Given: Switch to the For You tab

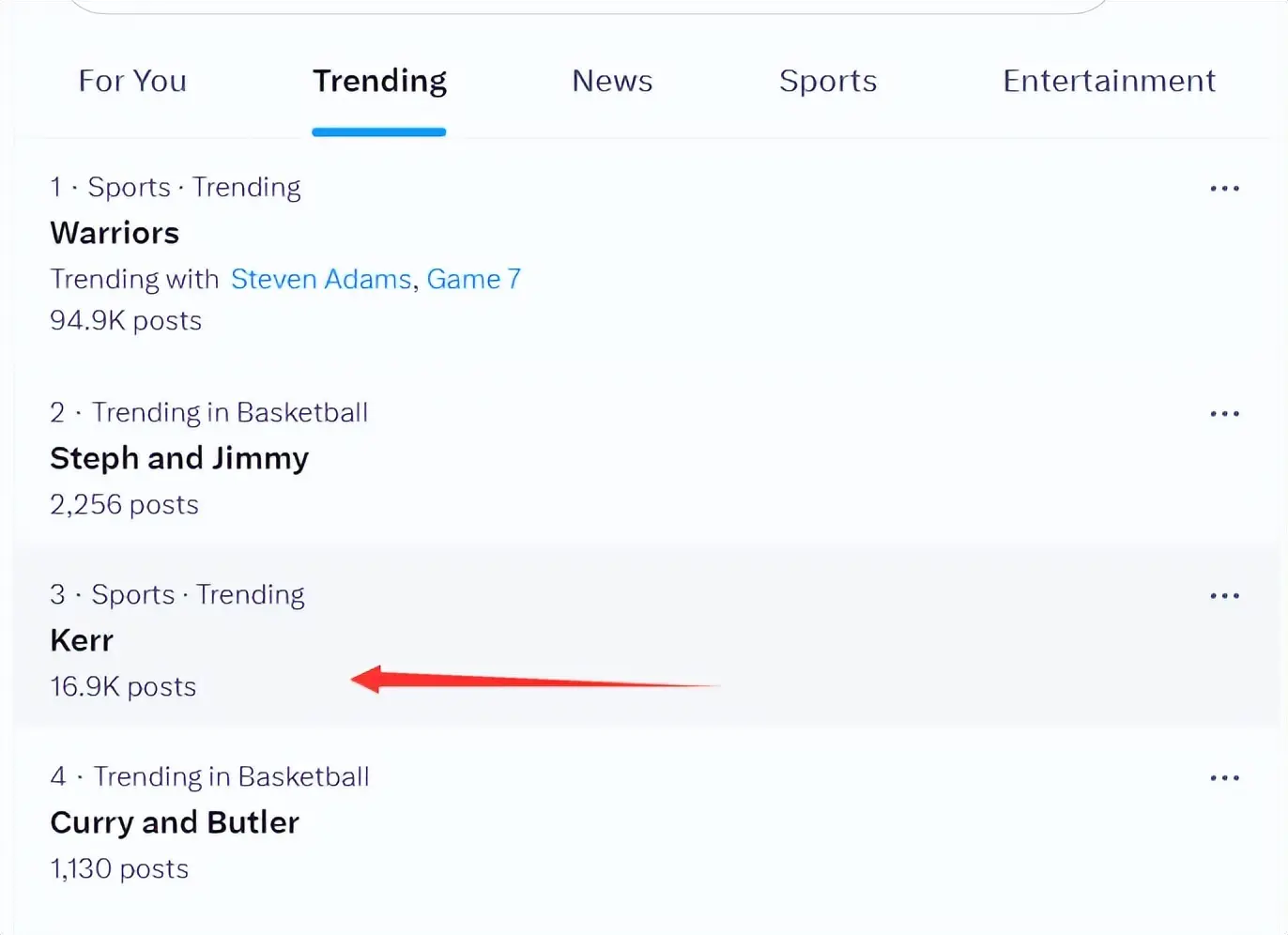Looking at the screenshot, I should pos(132,81).
